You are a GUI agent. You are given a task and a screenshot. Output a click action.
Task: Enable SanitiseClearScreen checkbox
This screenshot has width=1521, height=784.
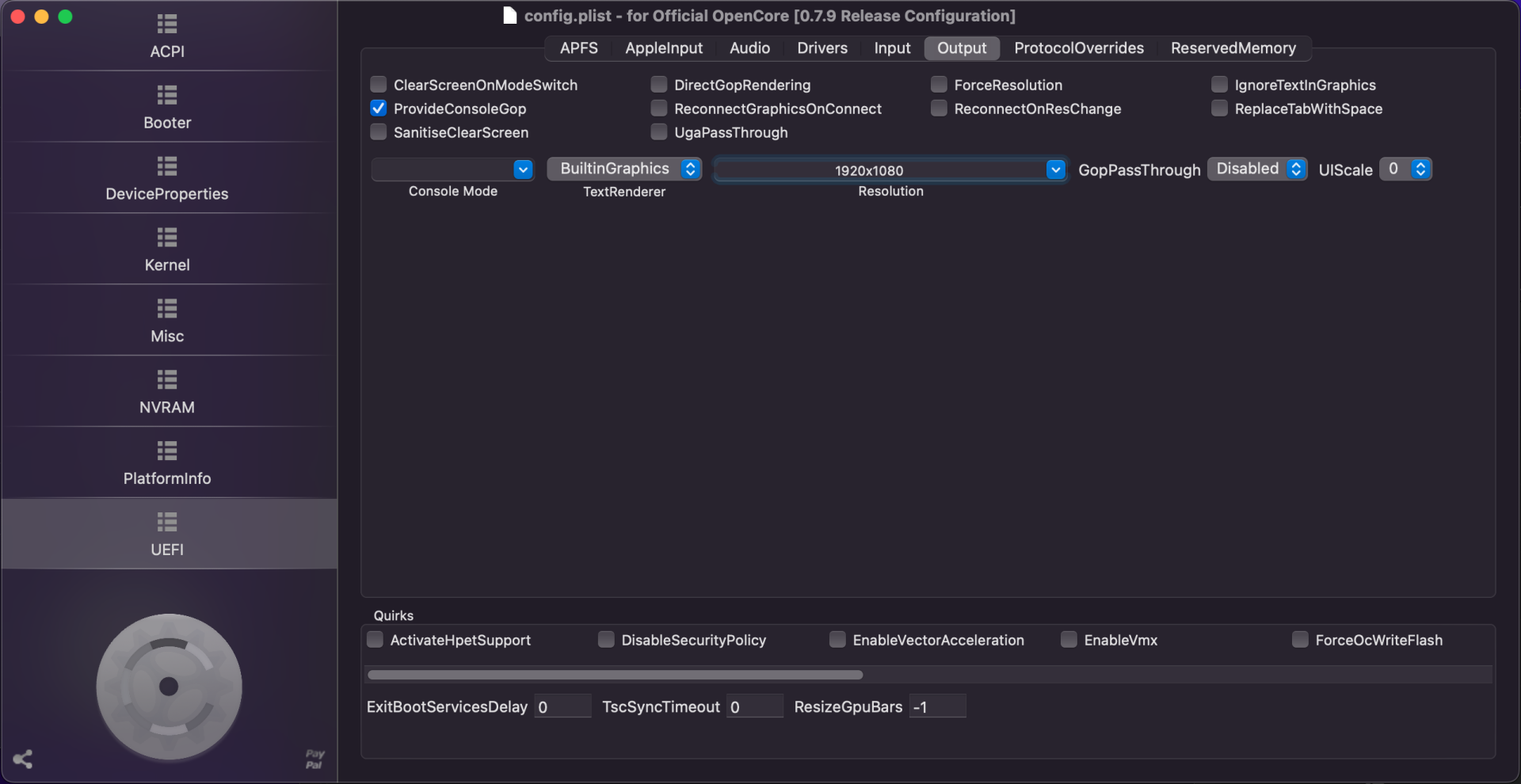379,132
